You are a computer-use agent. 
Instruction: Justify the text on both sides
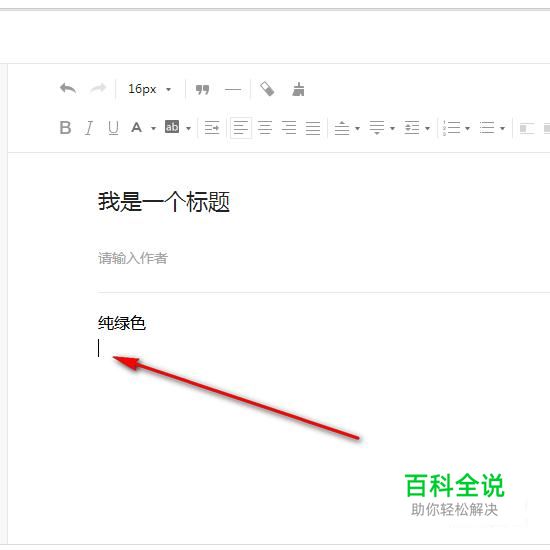(313, 128)
